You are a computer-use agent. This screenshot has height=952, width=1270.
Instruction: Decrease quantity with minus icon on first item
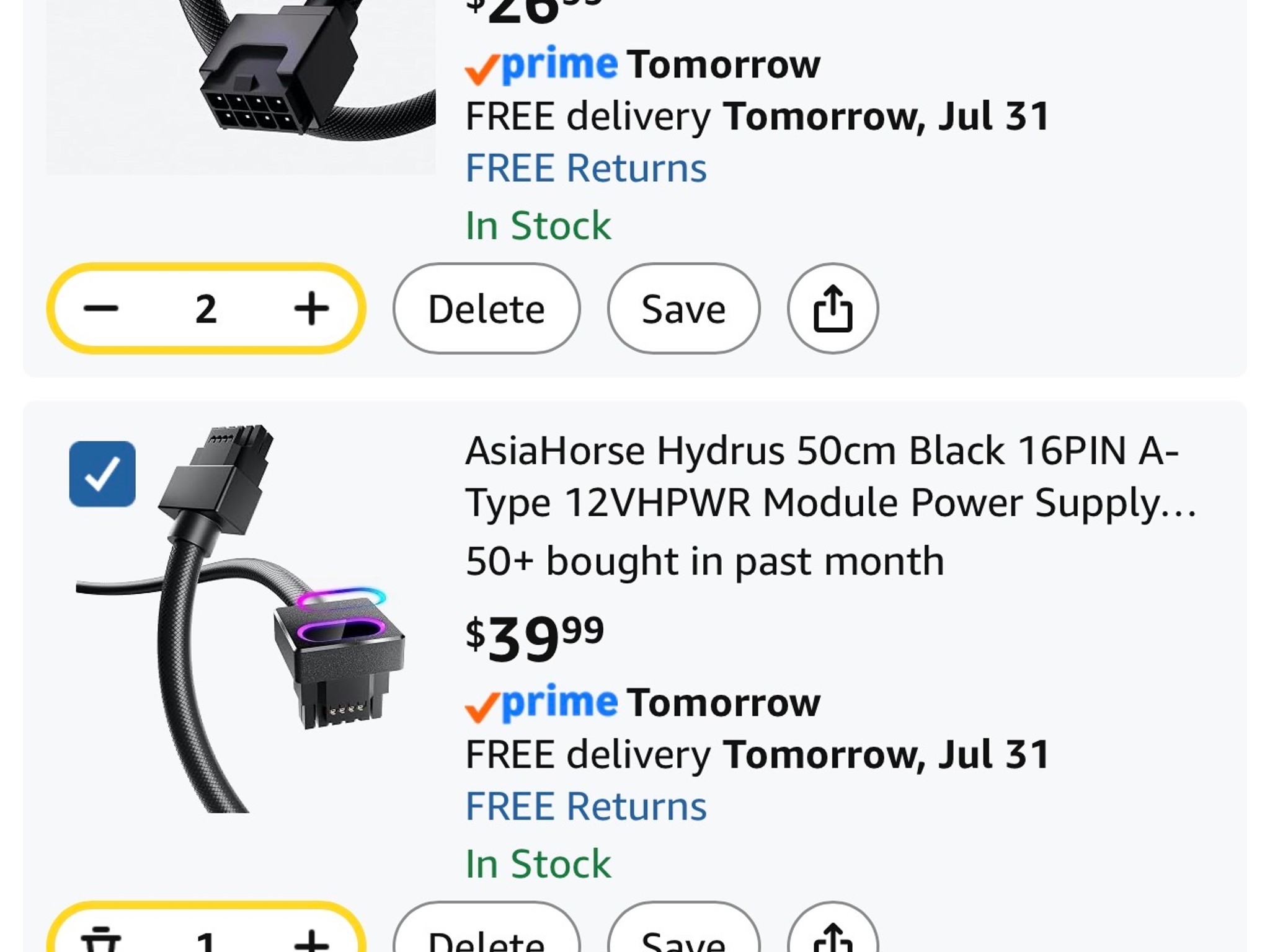(x=101, y=308)
